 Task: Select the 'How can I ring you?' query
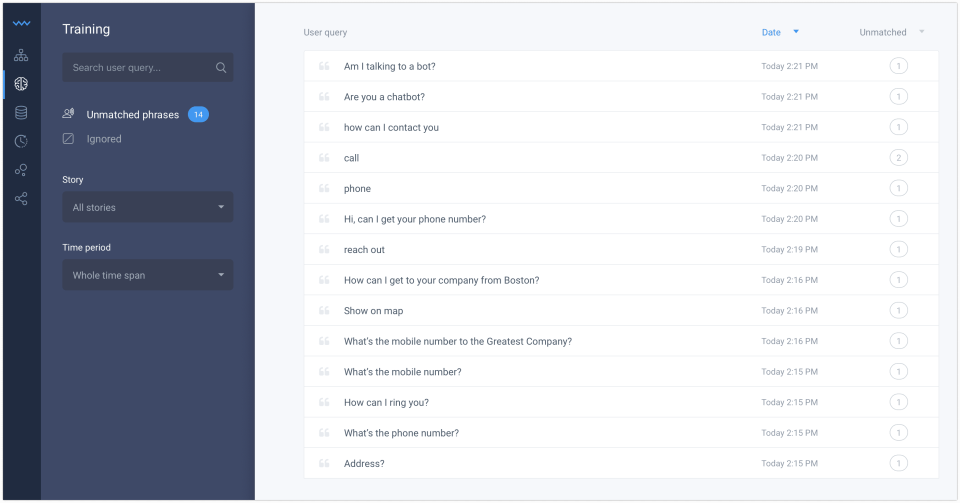386,403
